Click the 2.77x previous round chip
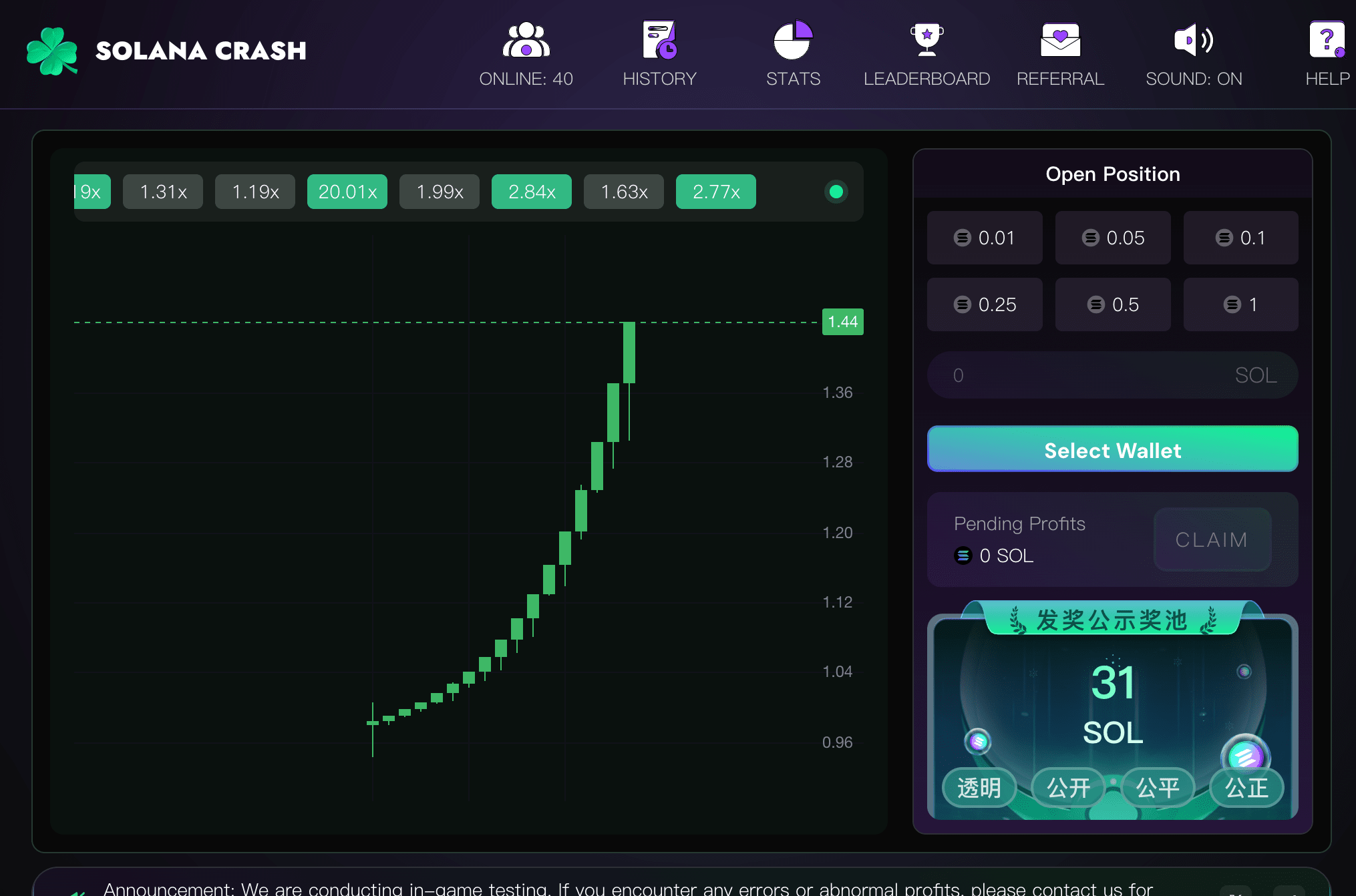Image resolution: width=1356 pixels, height=896 pixels. pos(716,192)
